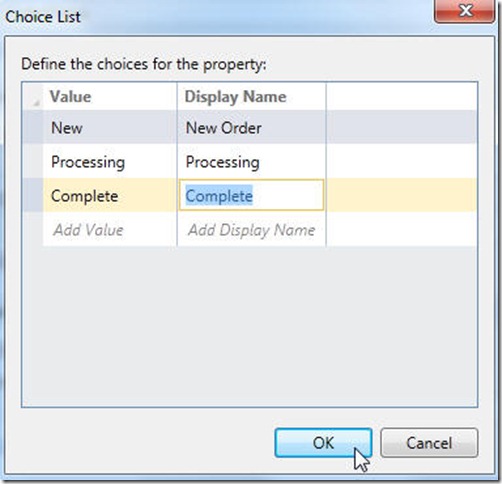Click the 'Display Name' column header
Image resolution: width=502 pixels, height=484 pixels.
251,96
